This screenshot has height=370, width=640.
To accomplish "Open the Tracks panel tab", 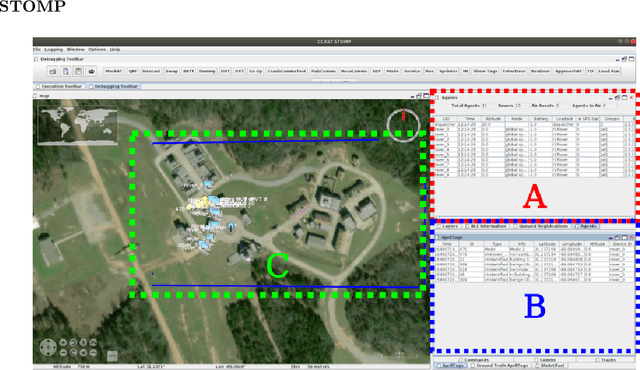I will (x=606, y=360).
